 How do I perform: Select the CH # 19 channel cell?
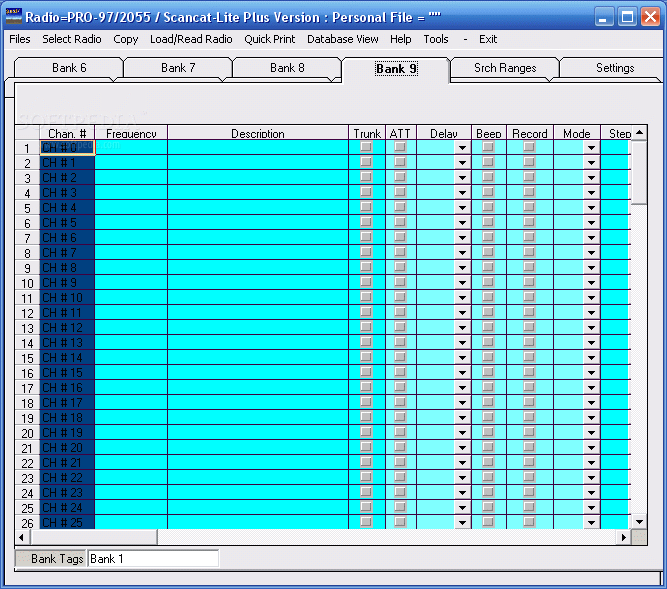click(67, 433)
